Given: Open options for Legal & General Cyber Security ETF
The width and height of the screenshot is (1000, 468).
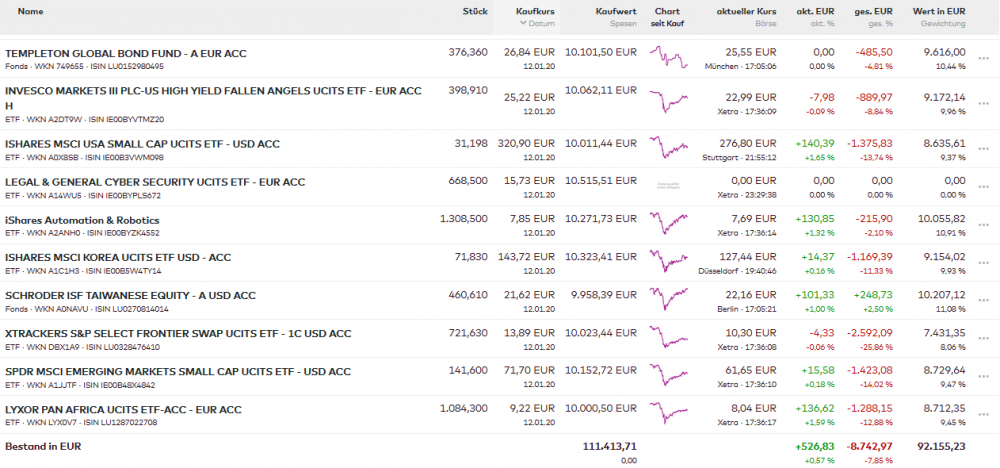Looking at the screenshot, I should pyautogui.click(x=984, y=187).
